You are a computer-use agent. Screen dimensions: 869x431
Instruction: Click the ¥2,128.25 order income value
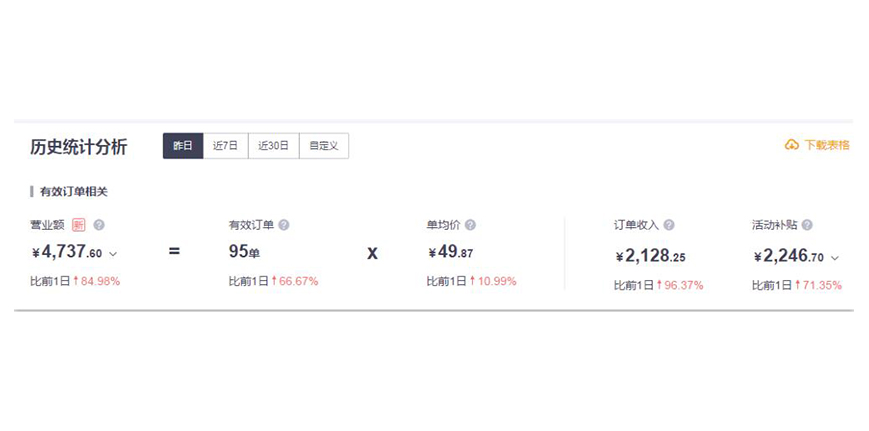(x=651, y=256)
